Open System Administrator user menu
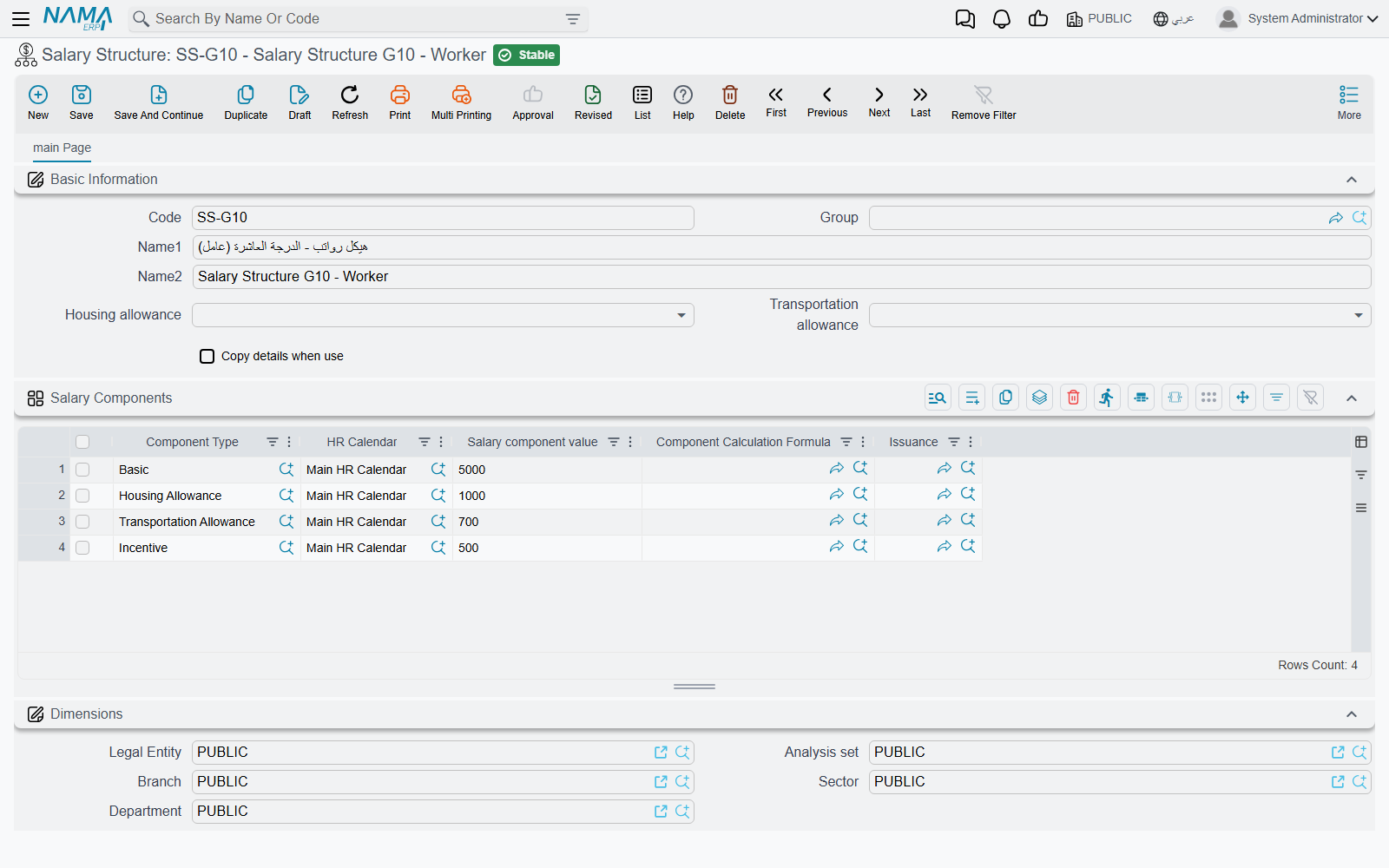This screenshot has width=1389, height=868. click(x=1298, y=18)
